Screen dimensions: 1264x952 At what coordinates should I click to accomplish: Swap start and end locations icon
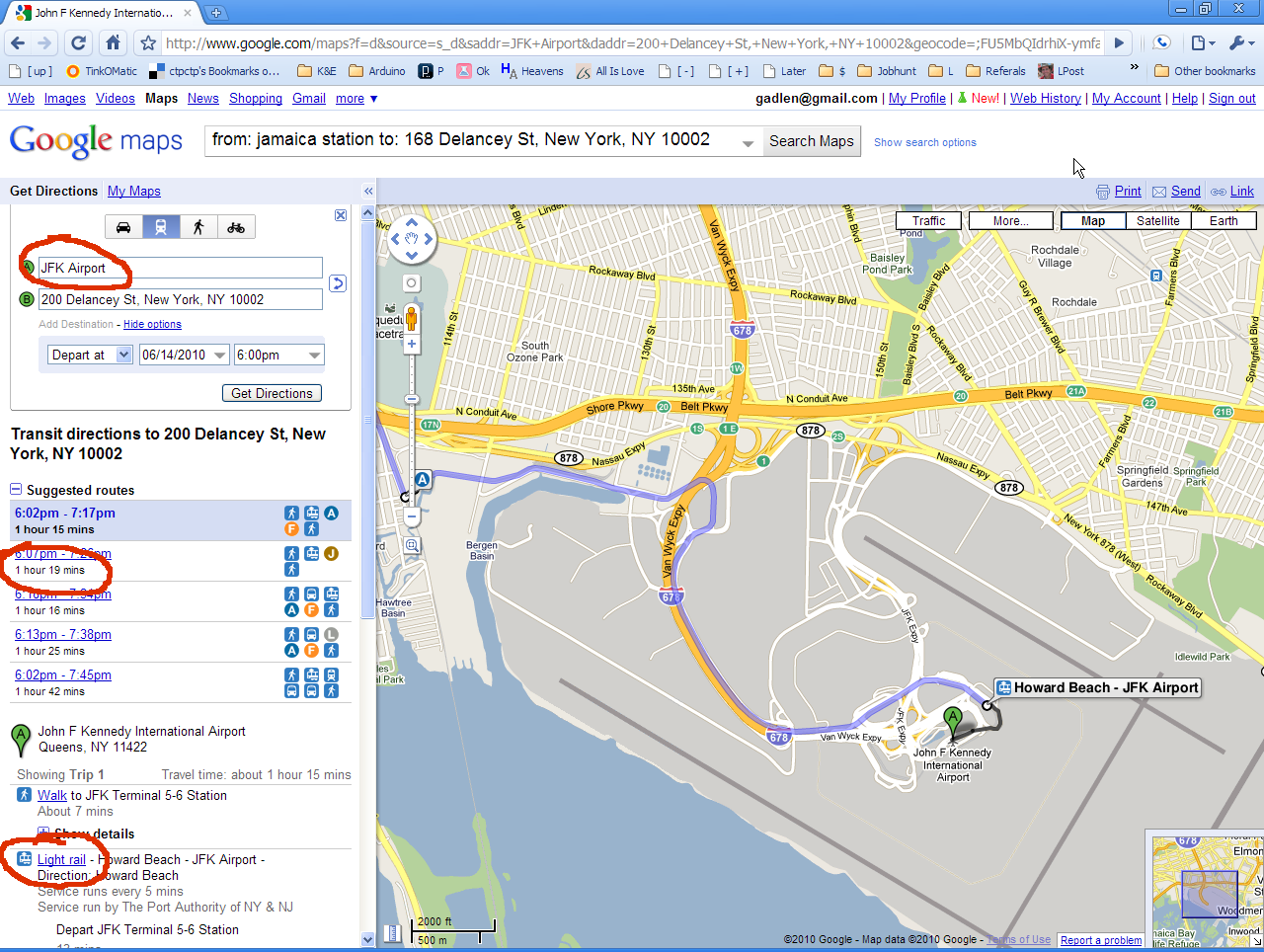click(x=338, y=283)
